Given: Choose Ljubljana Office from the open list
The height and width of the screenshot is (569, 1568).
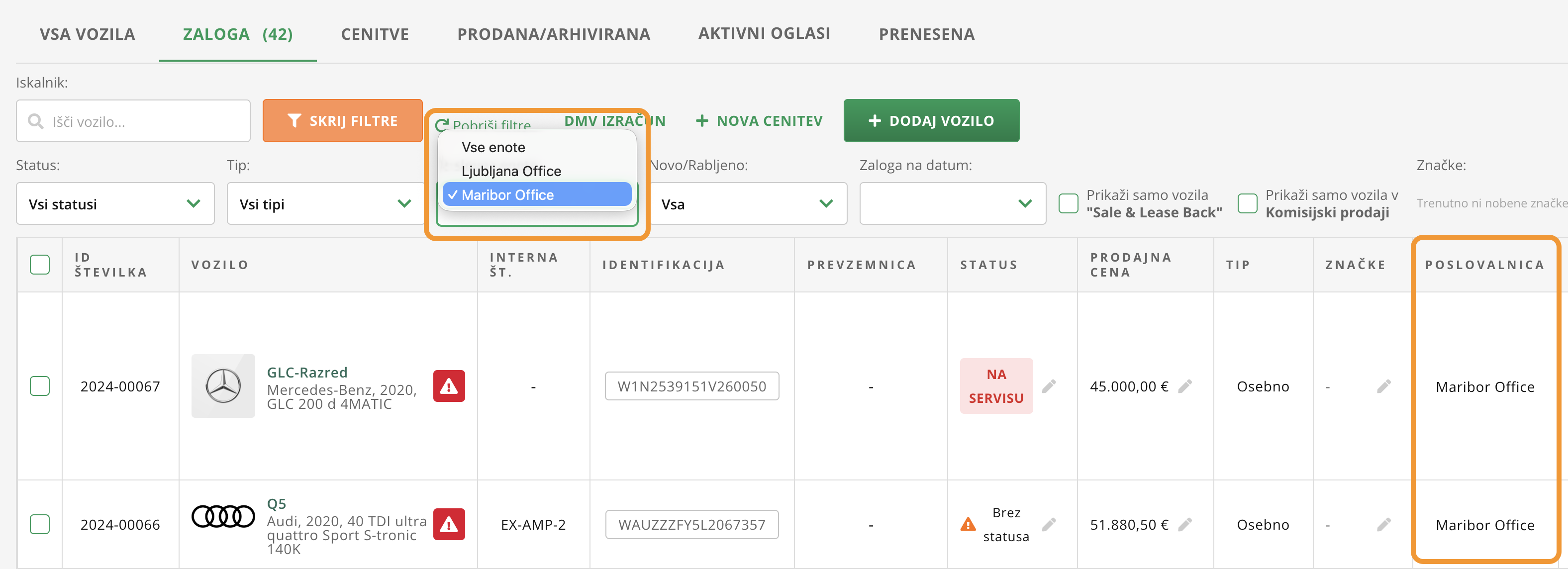Looking at the screenshot, I should click(x=511, y=171).
